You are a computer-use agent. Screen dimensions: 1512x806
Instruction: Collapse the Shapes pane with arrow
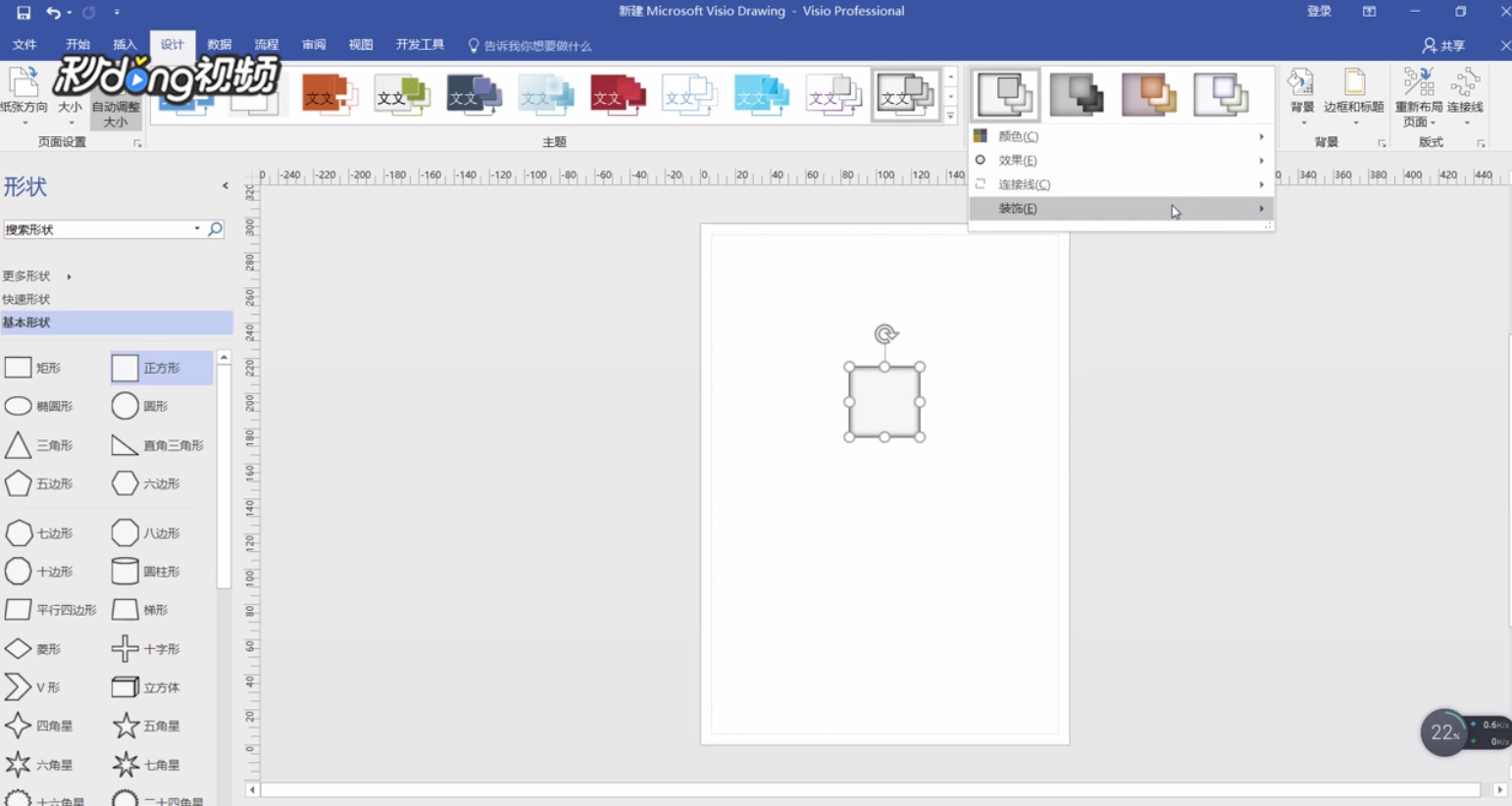click(x=225, y=185)
